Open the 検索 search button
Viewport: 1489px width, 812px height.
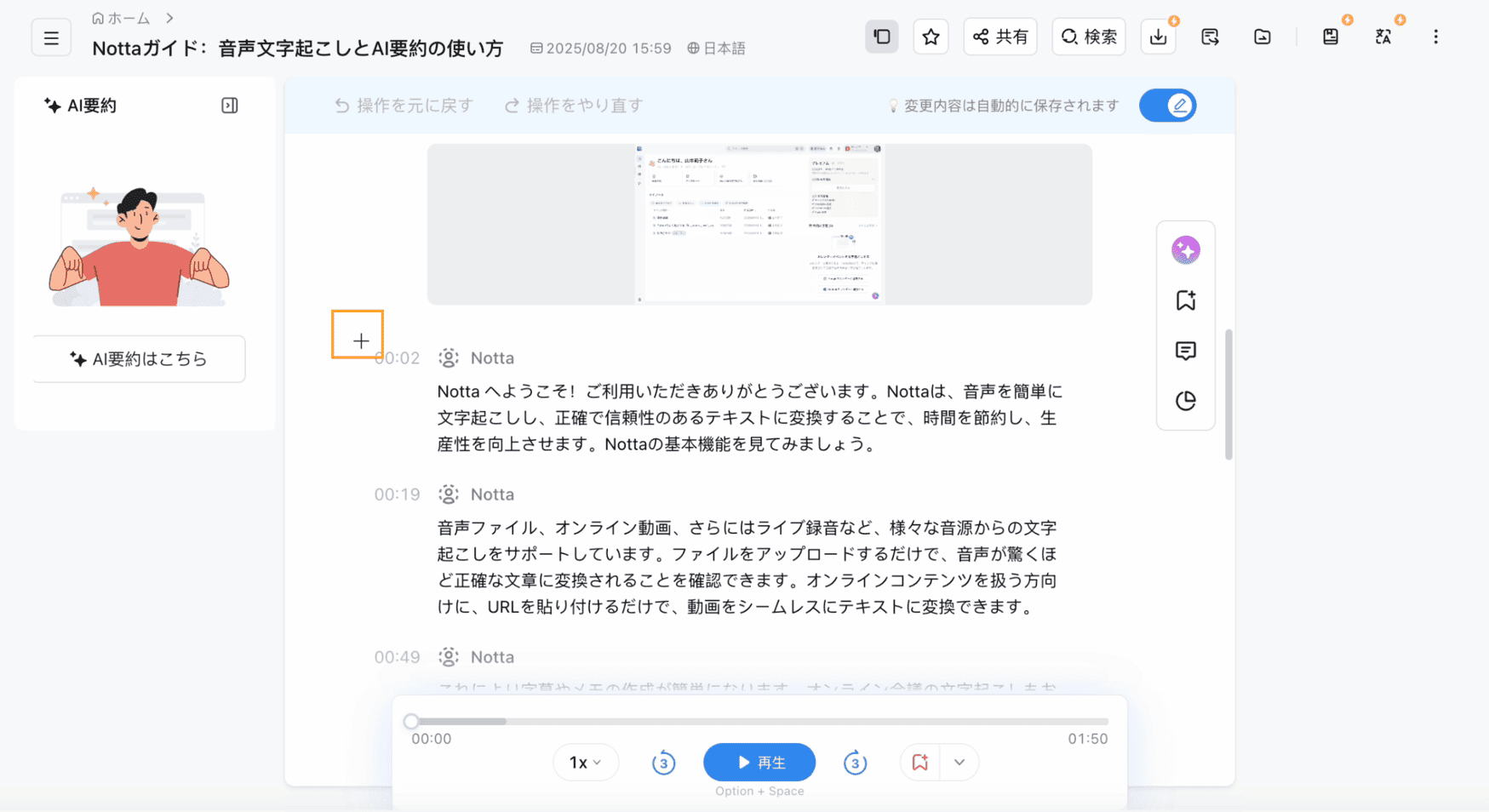[1089, 37]
